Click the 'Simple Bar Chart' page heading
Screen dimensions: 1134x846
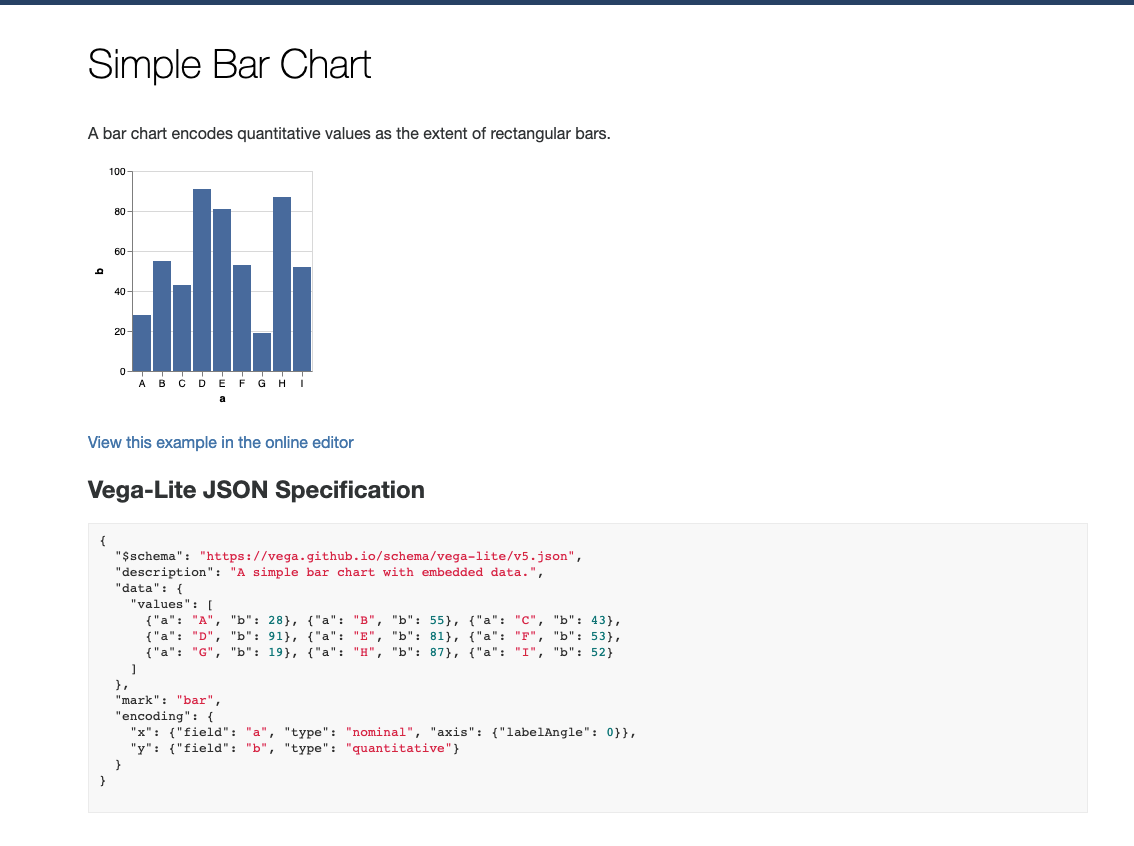[x=229, y=65]
